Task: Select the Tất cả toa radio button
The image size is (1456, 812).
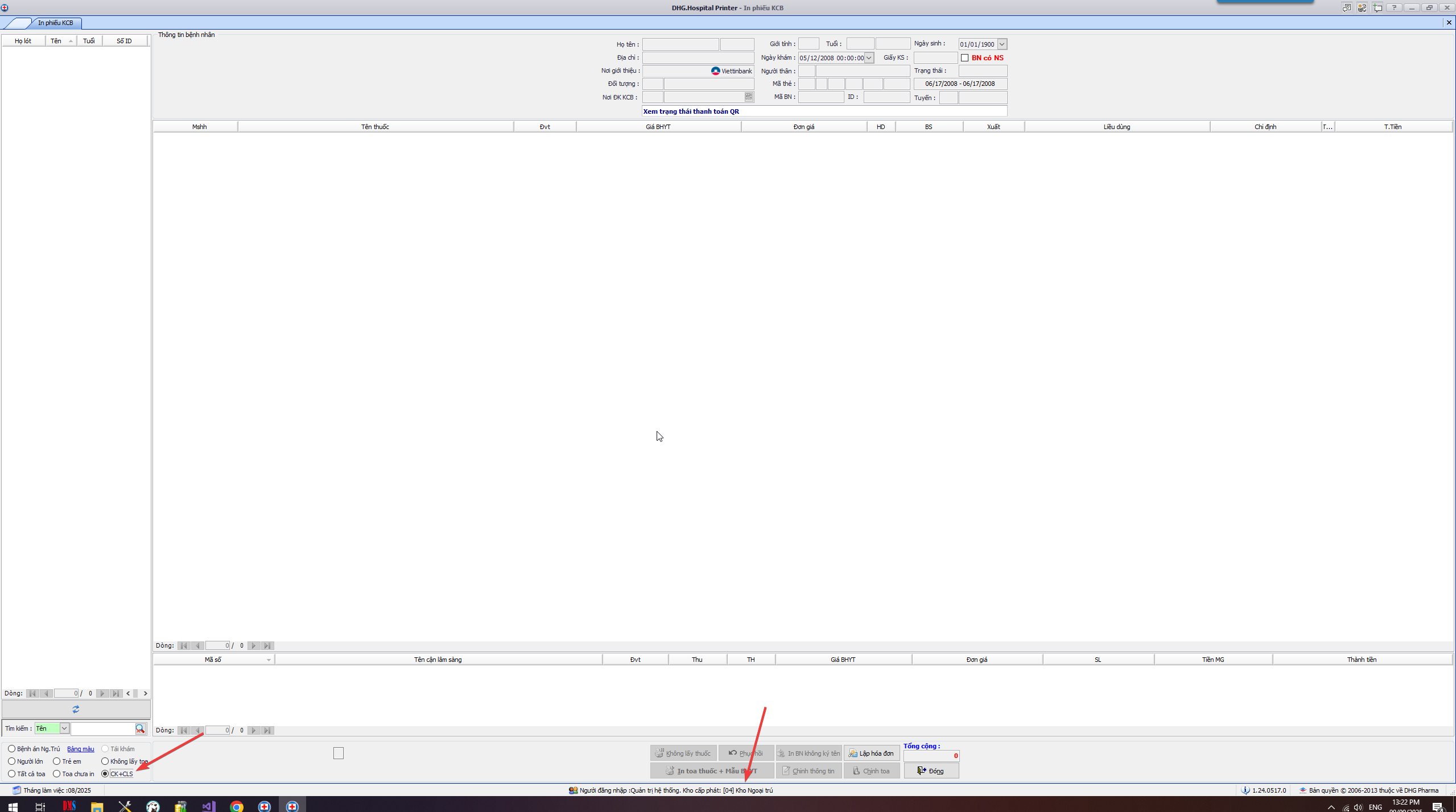Action: [12, 774]
